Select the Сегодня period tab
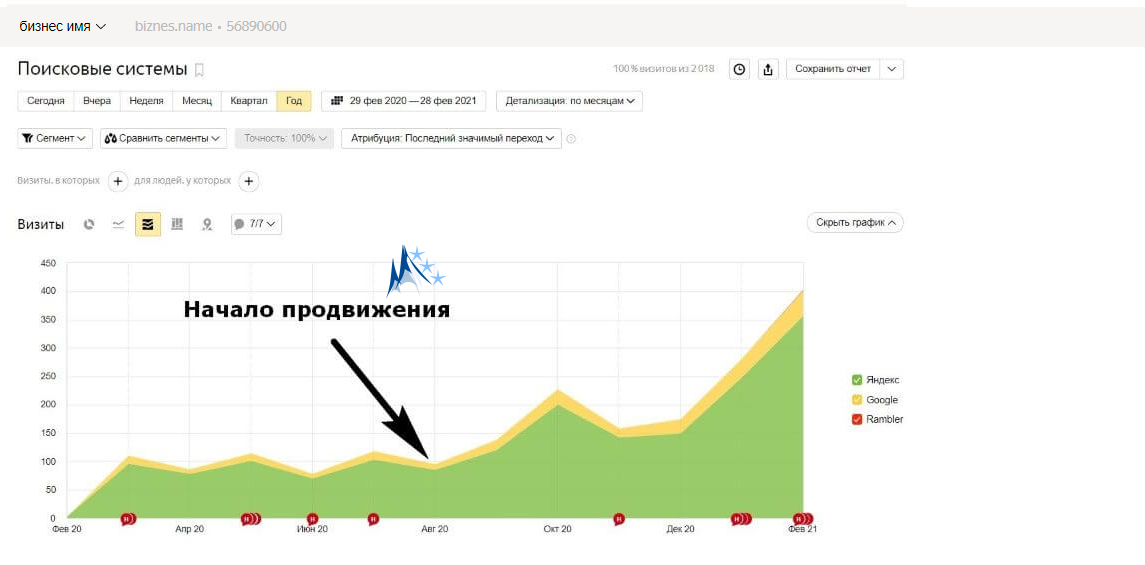The width and height of the screenshot is (1145, 565). pos(46,101)
